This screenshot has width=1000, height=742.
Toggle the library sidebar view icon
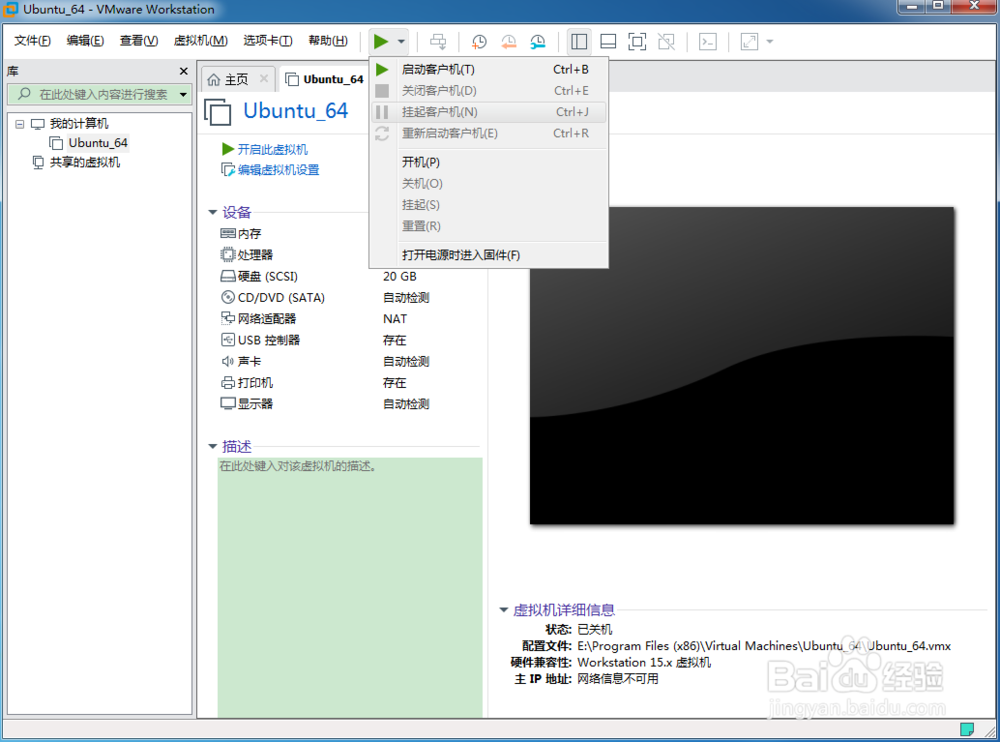click(x=579, y=41)
